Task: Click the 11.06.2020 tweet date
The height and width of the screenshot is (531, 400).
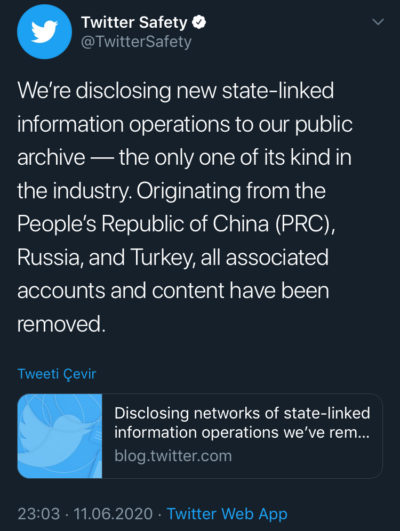Action: [x=113, y=514]
